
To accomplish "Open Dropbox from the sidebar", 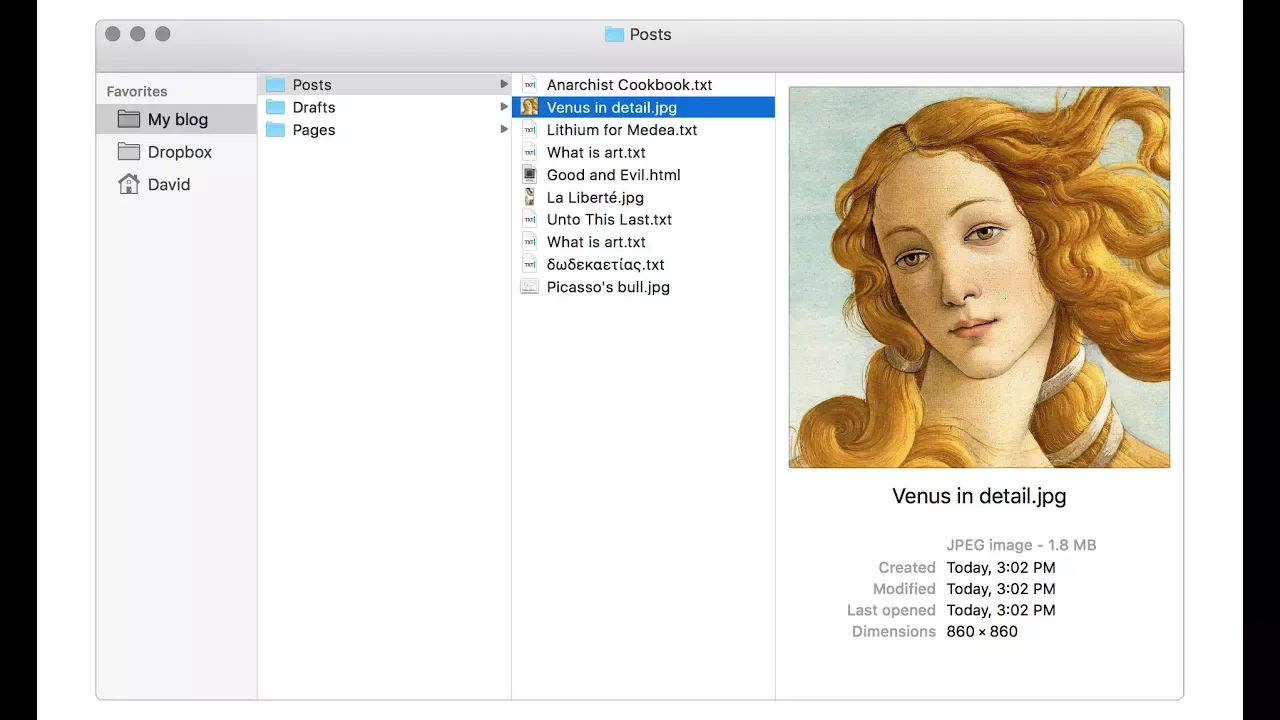I will click(180, 152).
